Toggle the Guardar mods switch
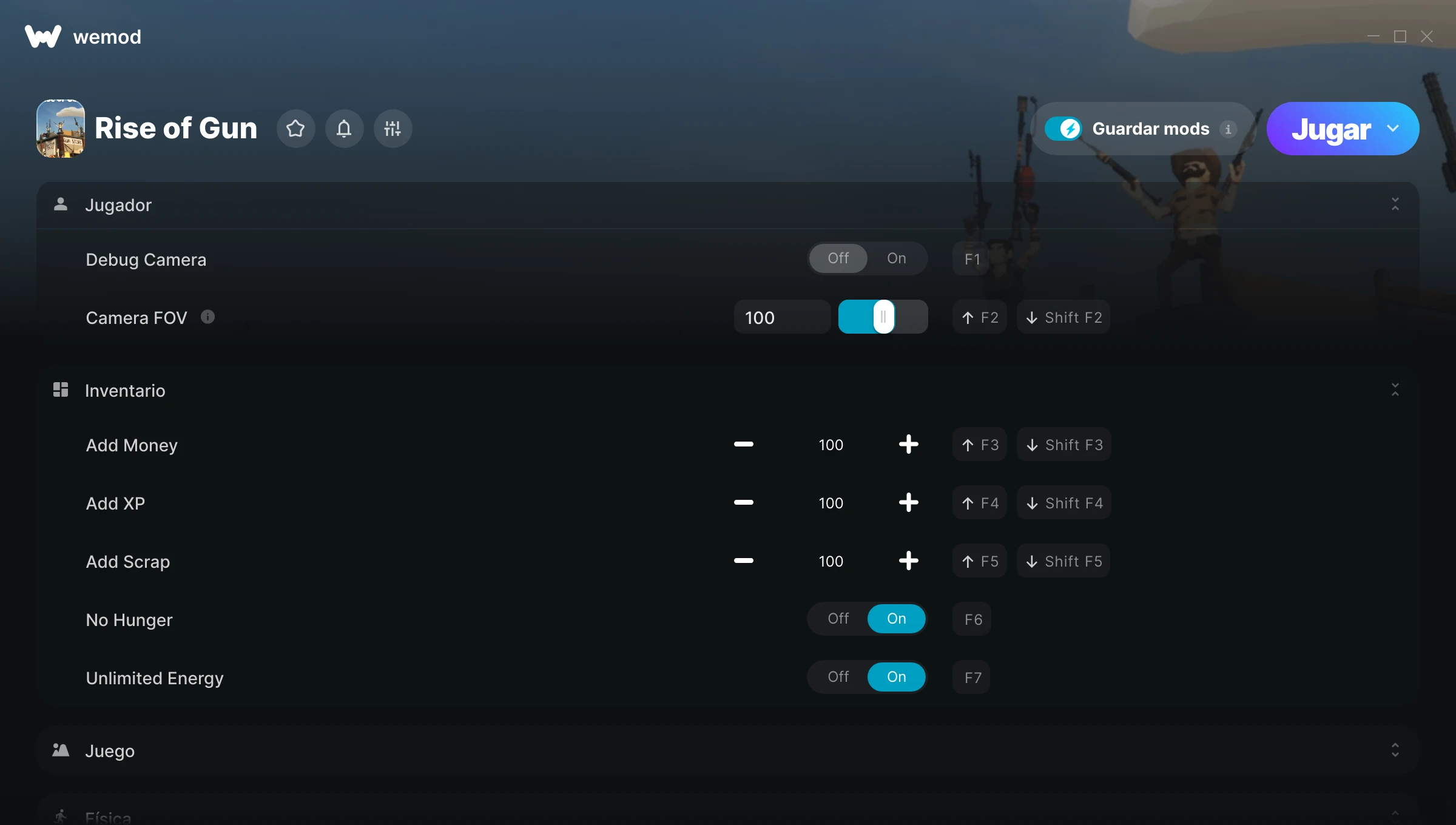 (1063, 129)
